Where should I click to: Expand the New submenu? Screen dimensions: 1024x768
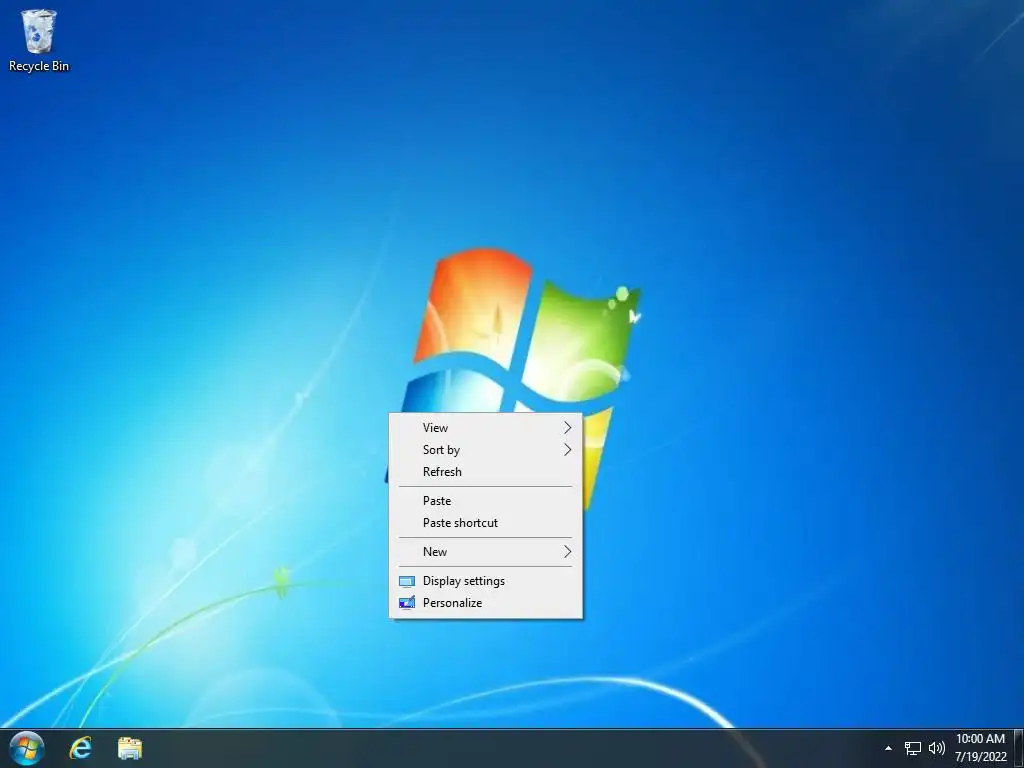tap(485, 552)
